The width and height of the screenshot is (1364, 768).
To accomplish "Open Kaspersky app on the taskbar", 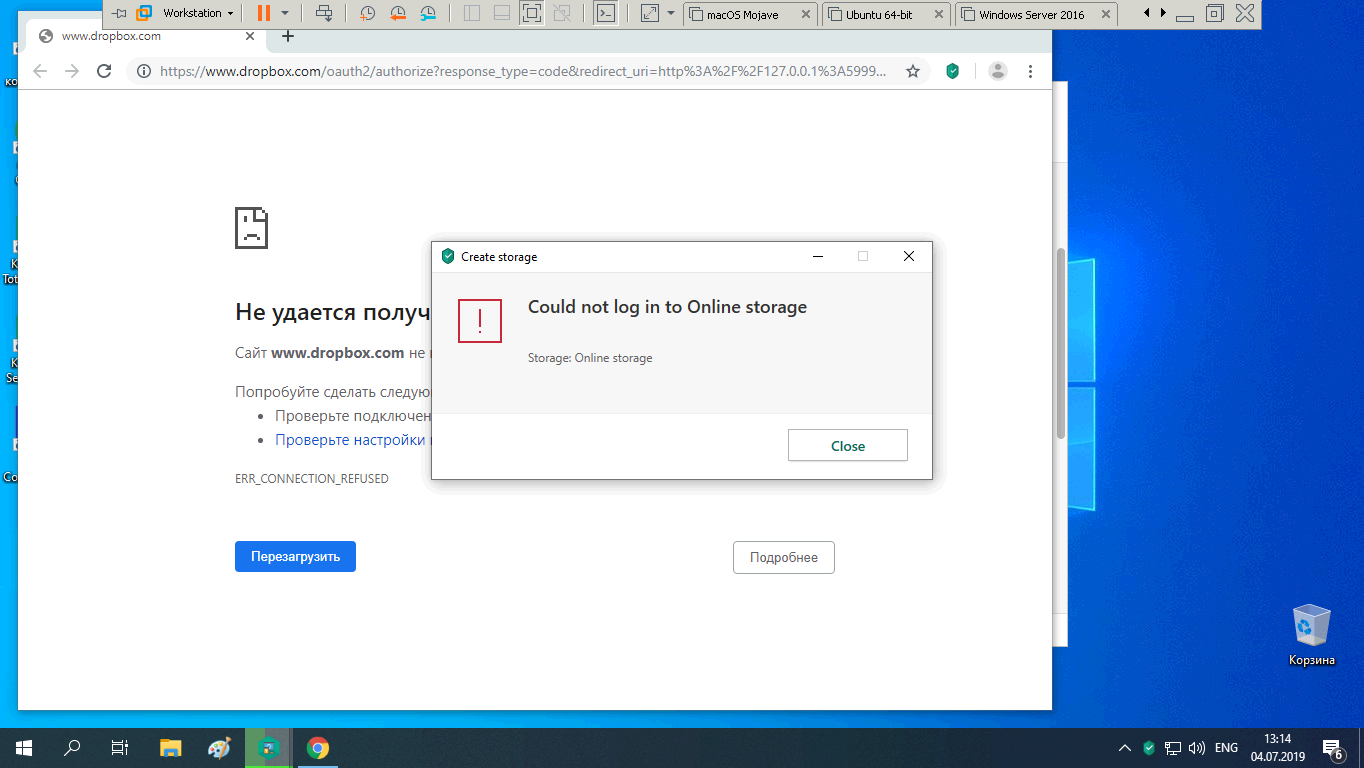I will 268,748.
